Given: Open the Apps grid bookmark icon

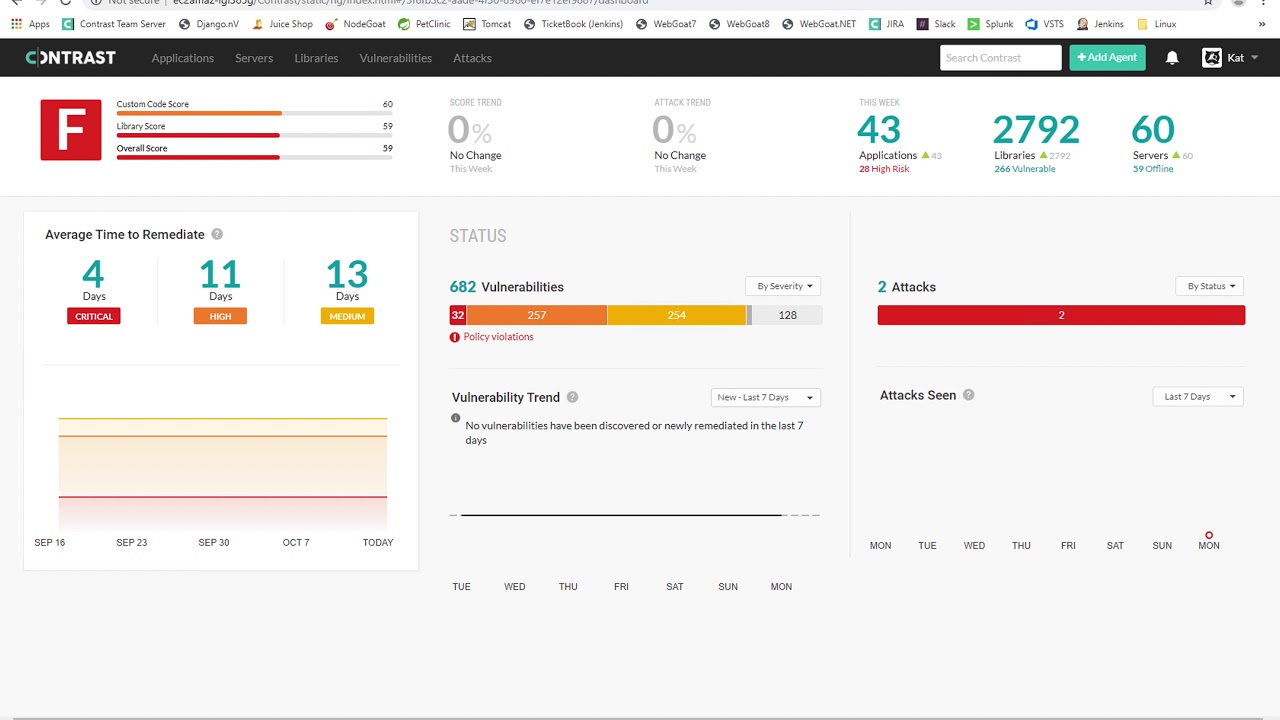Looking at the screenshot, I should coord(16,24).
